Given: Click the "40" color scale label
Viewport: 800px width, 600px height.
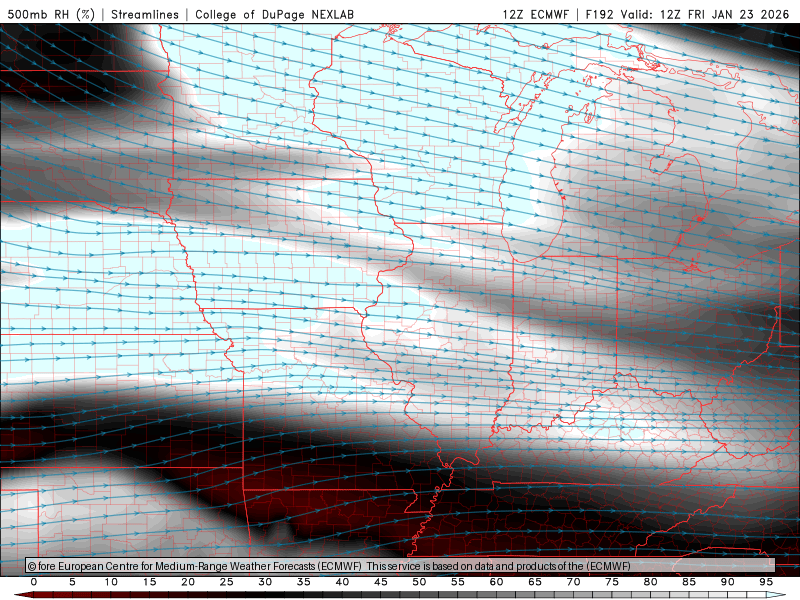Looking at the screenshot, I should point(342,582).
